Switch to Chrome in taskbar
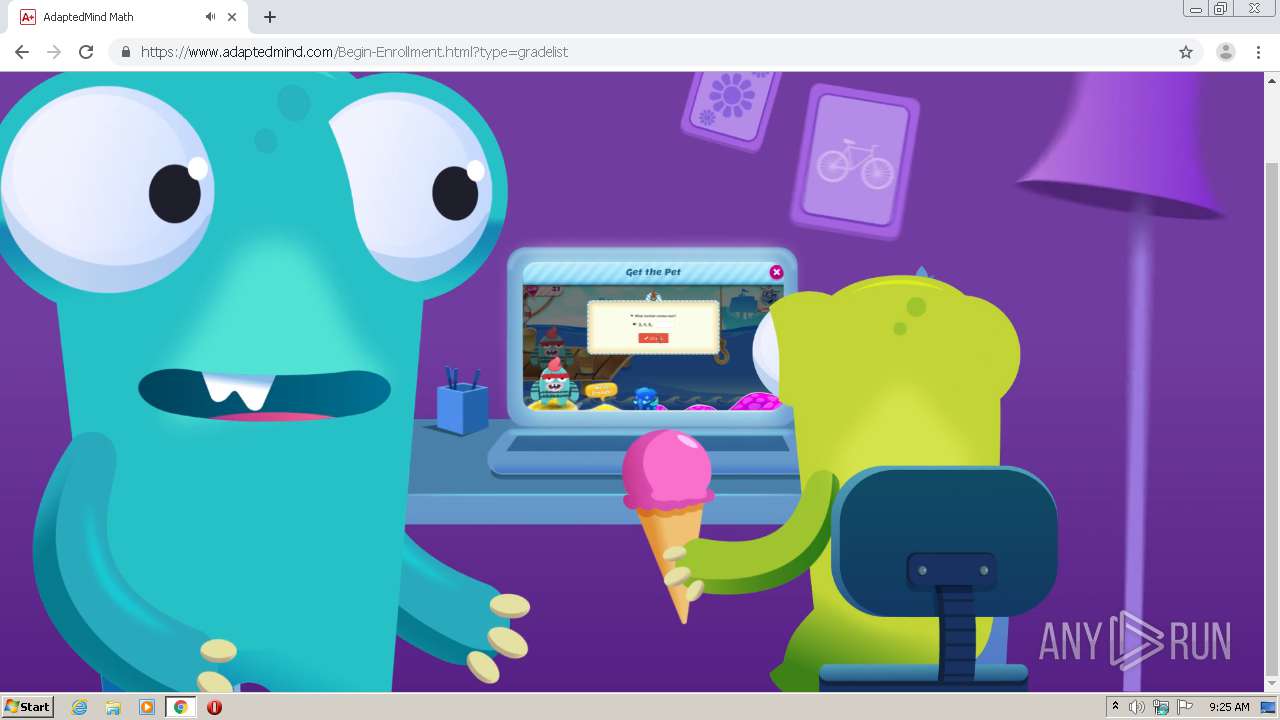Screen dimensions: 1280x720 [x=180, y=707]
